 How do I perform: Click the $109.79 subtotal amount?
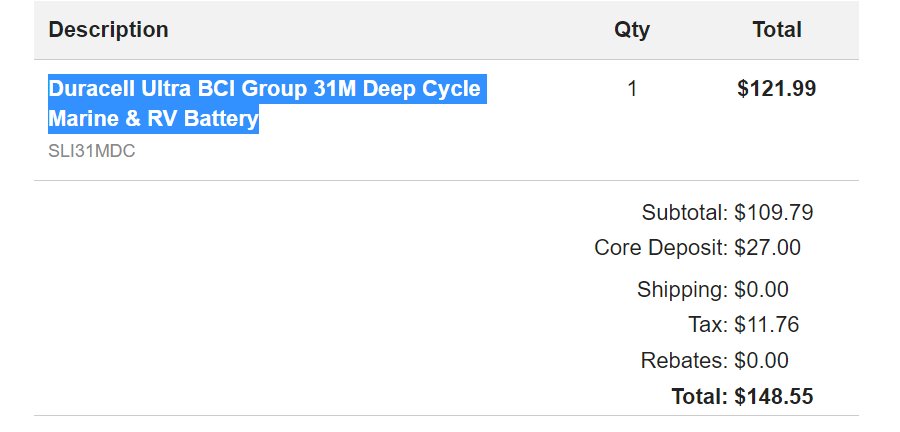pos(773,212)
